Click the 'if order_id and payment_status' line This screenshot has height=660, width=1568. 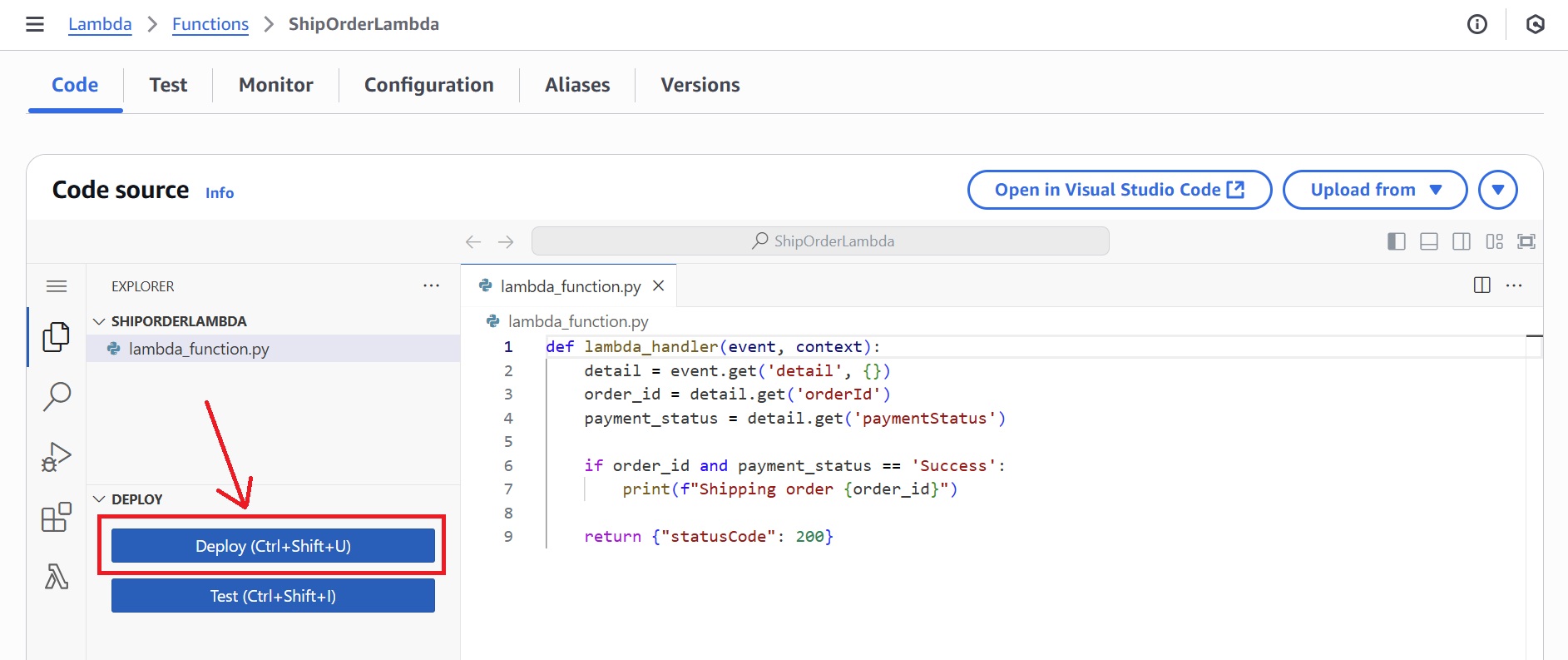(794, 465)
